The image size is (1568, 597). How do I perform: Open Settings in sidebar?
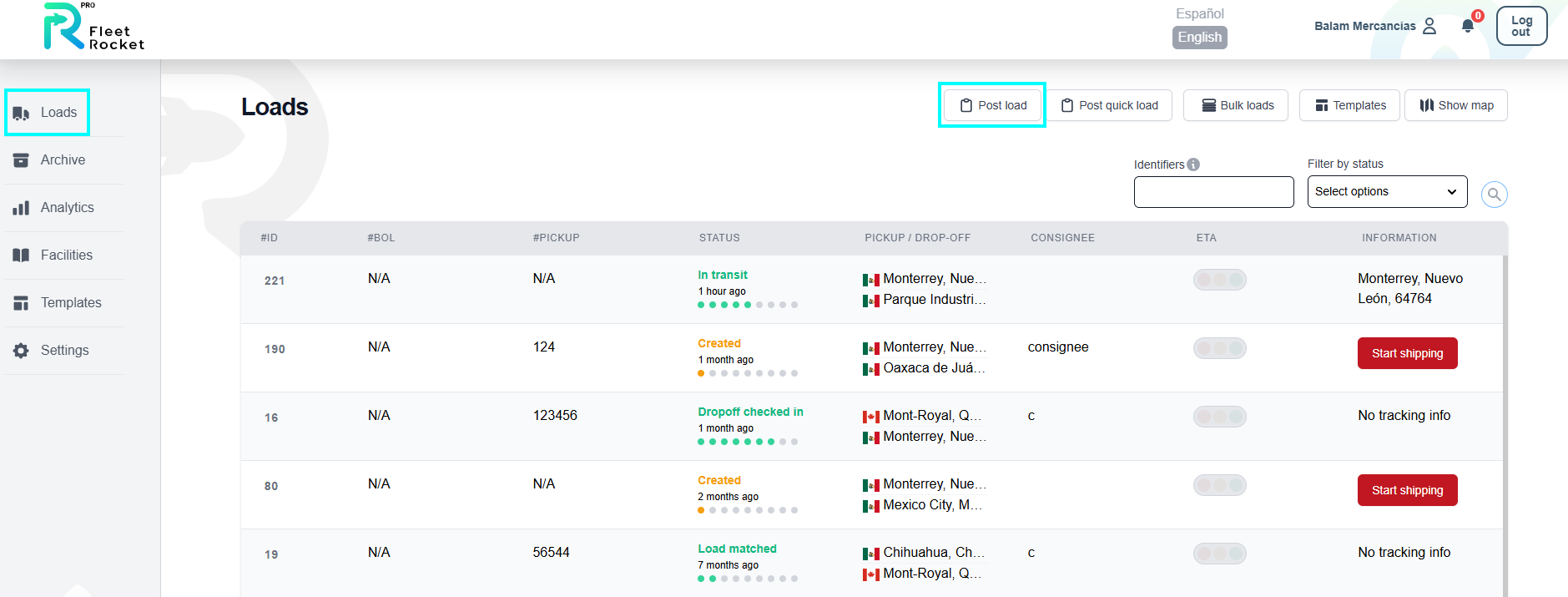pos(64,351)
